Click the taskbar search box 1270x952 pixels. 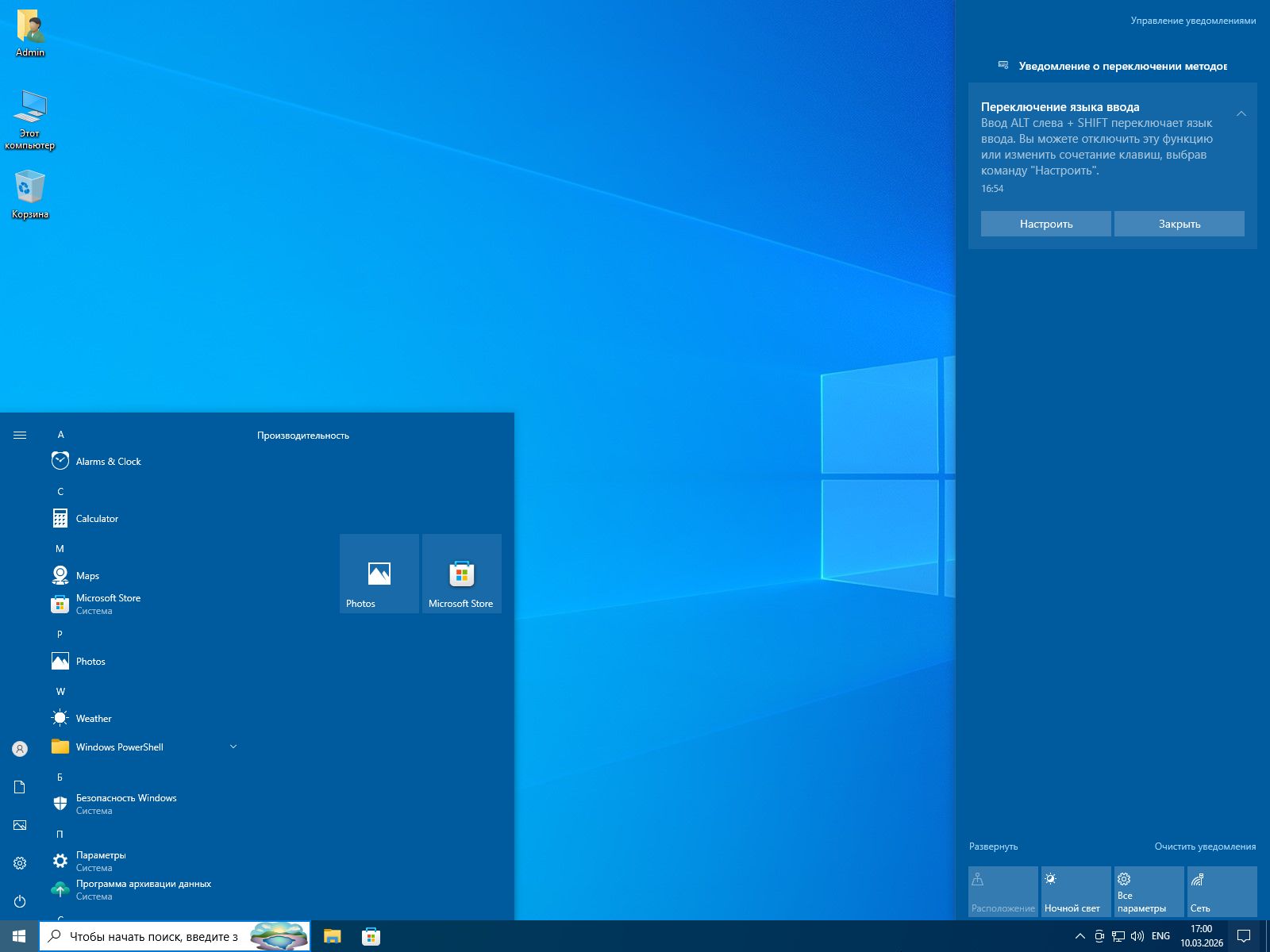pos(151,936)
